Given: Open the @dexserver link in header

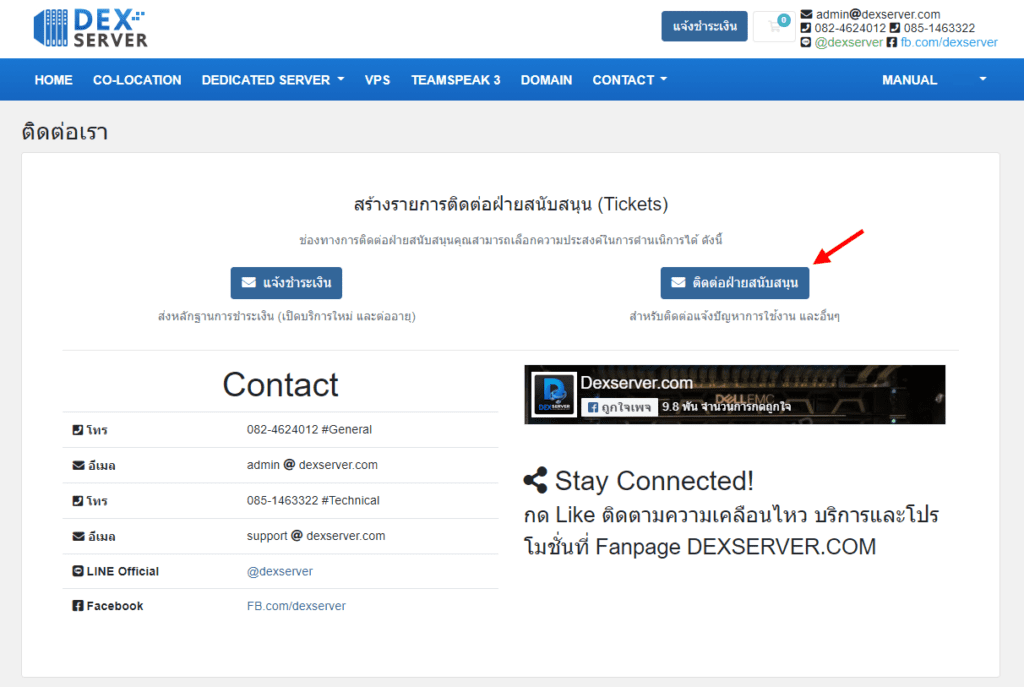Looking at the screenshot, I should [848, 42].
